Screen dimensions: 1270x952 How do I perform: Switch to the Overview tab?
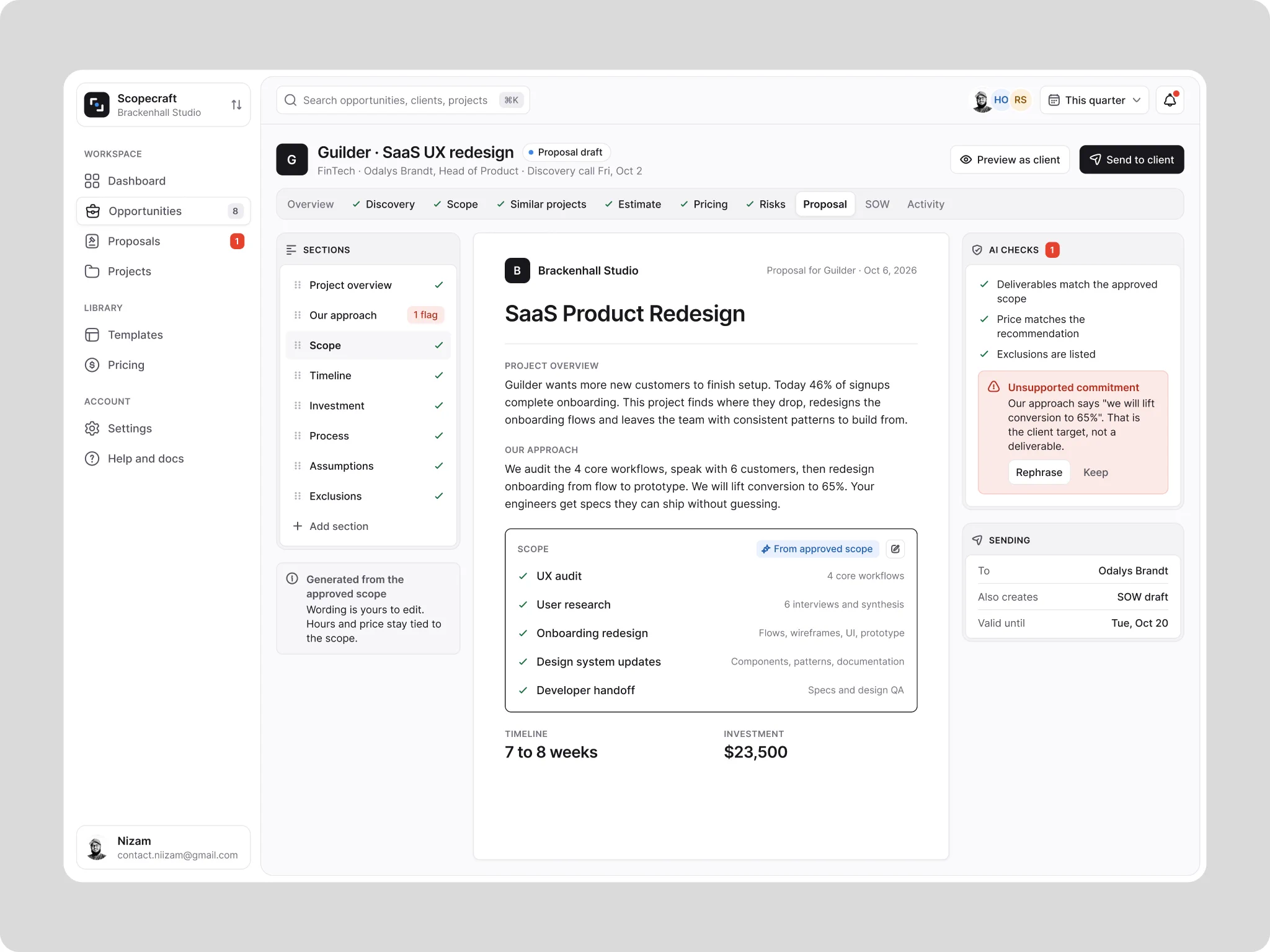click(310, 205)
